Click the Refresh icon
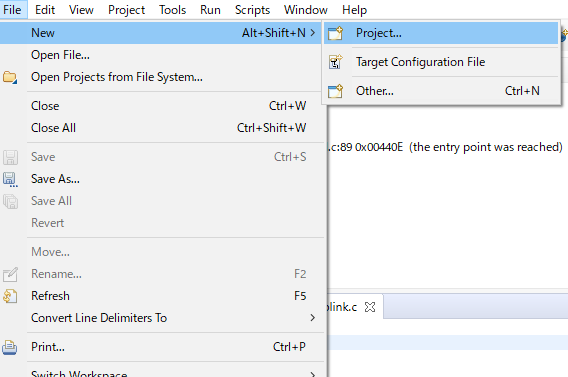Screen dimensions: 568x377 click(10, 296)
